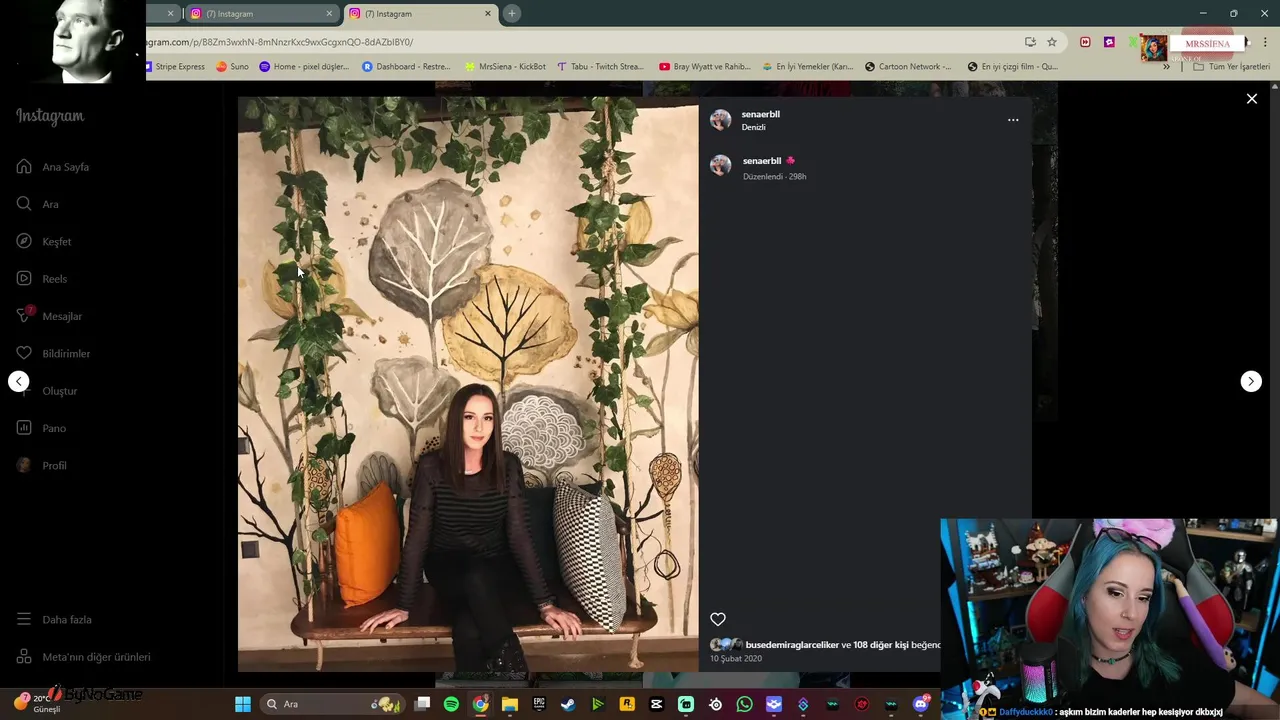Open Dashboard - Restre bookmark

(x=406, y=67)
